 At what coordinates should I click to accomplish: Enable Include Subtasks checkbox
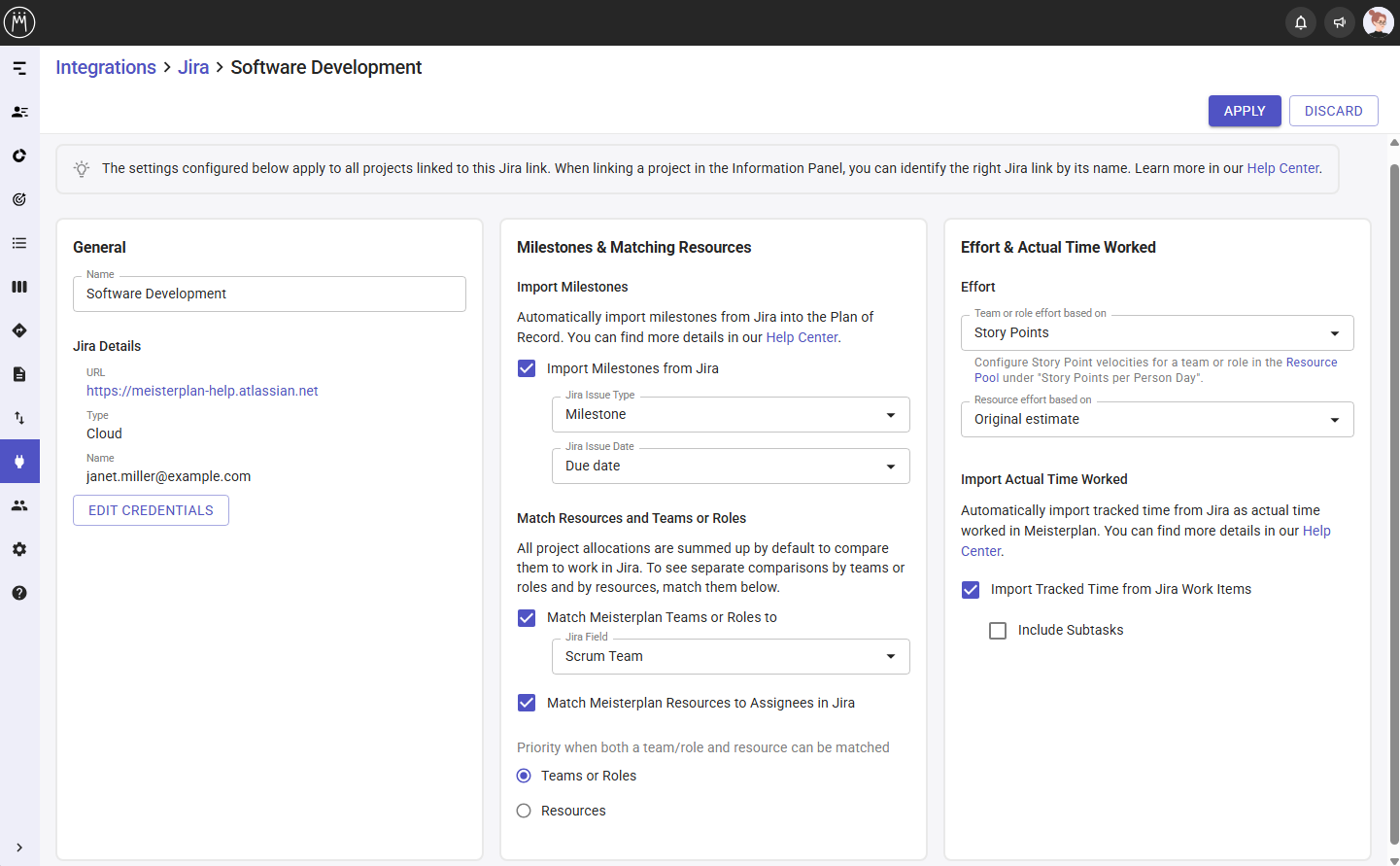[x=998, y=630]
